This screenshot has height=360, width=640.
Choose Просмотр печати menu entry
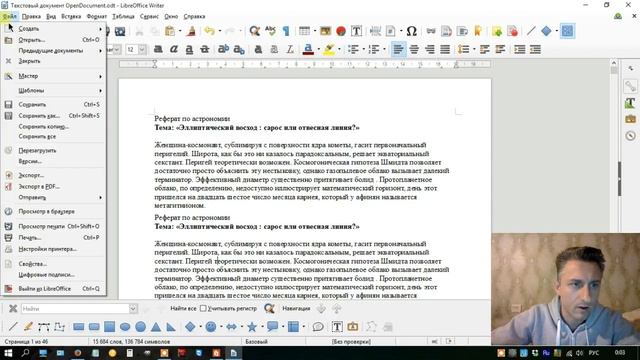point(53,226)
